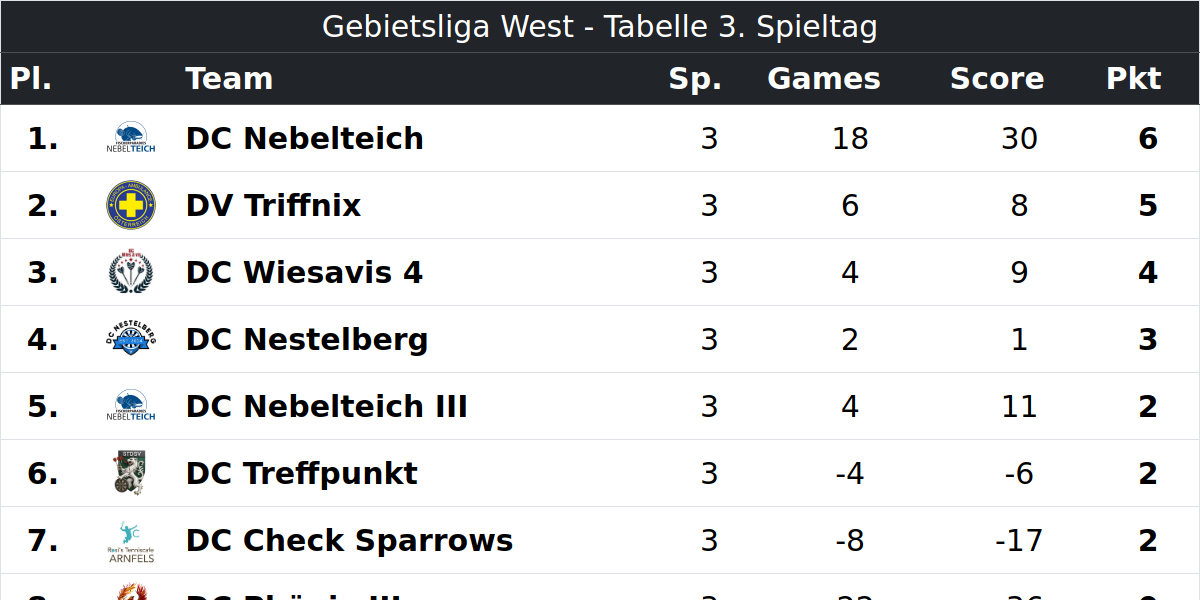Click the DC Check Sparrows Arnfels logo
The image size is (1200, 600).
131,540
